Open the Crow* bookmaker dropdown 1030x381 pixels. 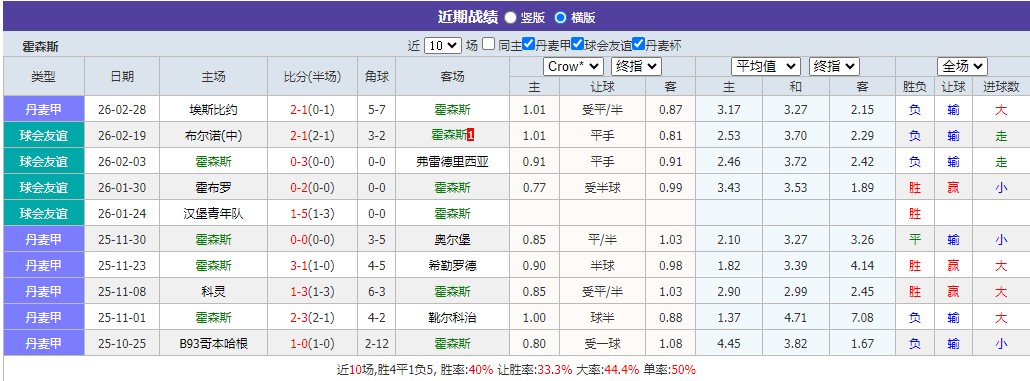pyautogui.click(x=573, y=66)
